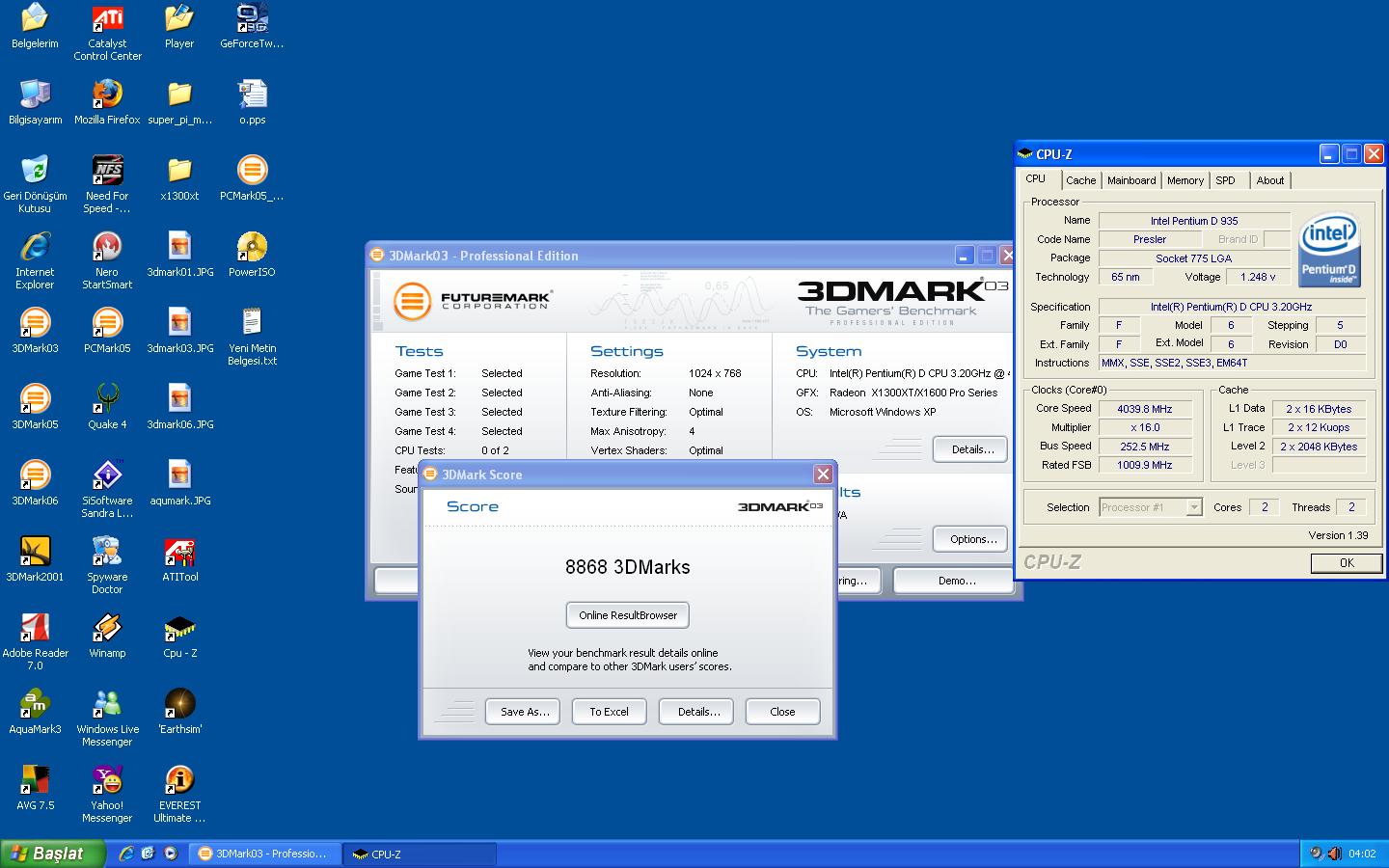Launch 3DMark03 desktop shortcut
Image resolution: width=1389 pixels, height=868 pixels.
[35, 331]
